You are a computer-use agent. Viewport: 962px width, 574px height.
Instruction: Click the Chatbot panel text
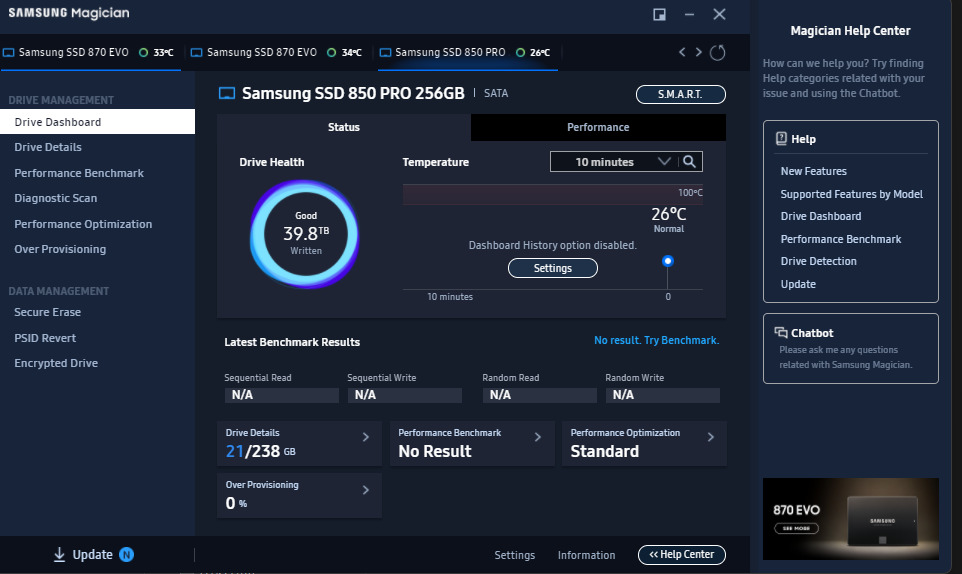coord(845,357)
